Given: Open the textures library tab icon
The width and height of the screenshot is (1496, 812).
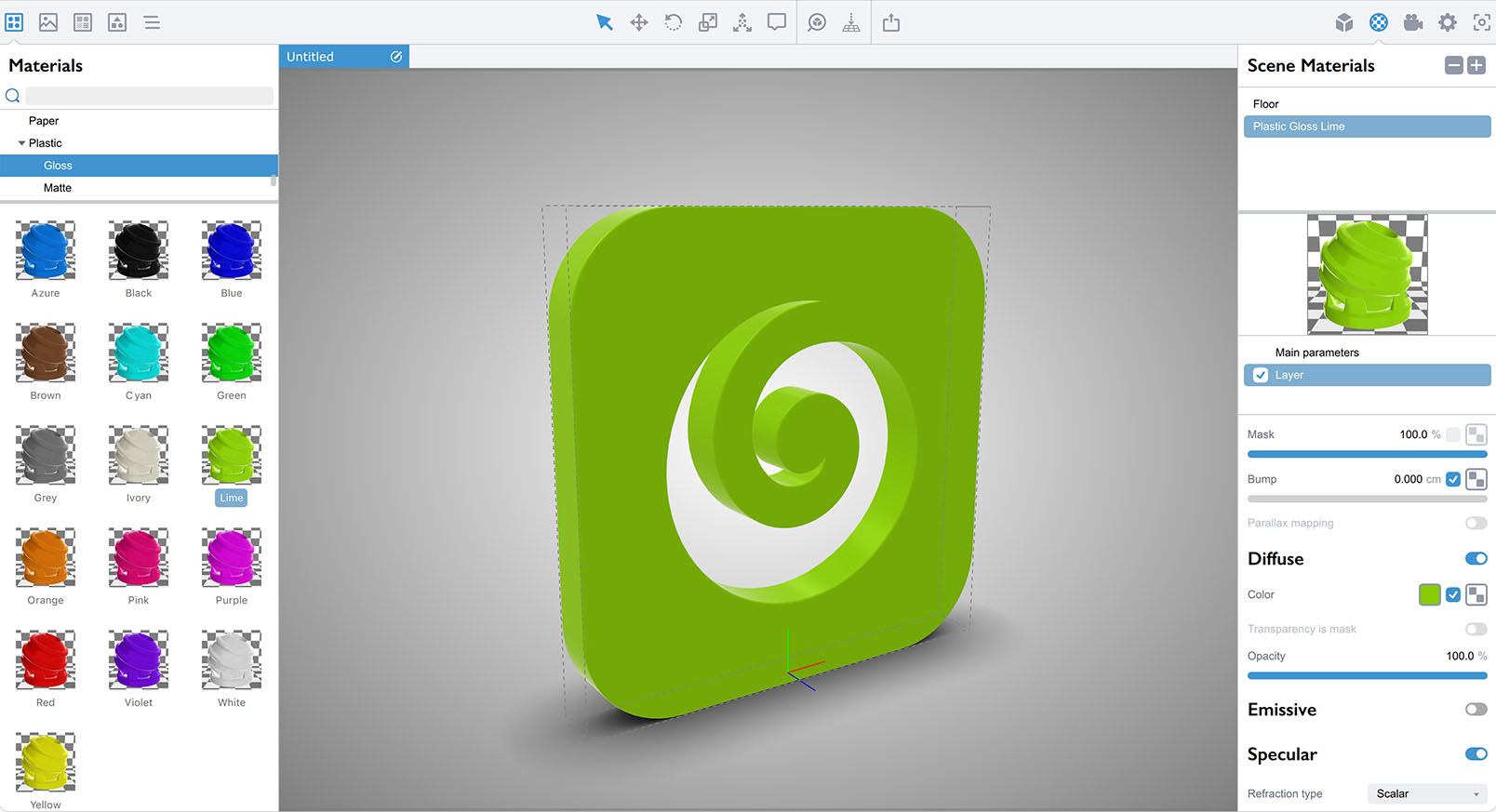Looking at the screenshot, I should [x=83, y=22].
